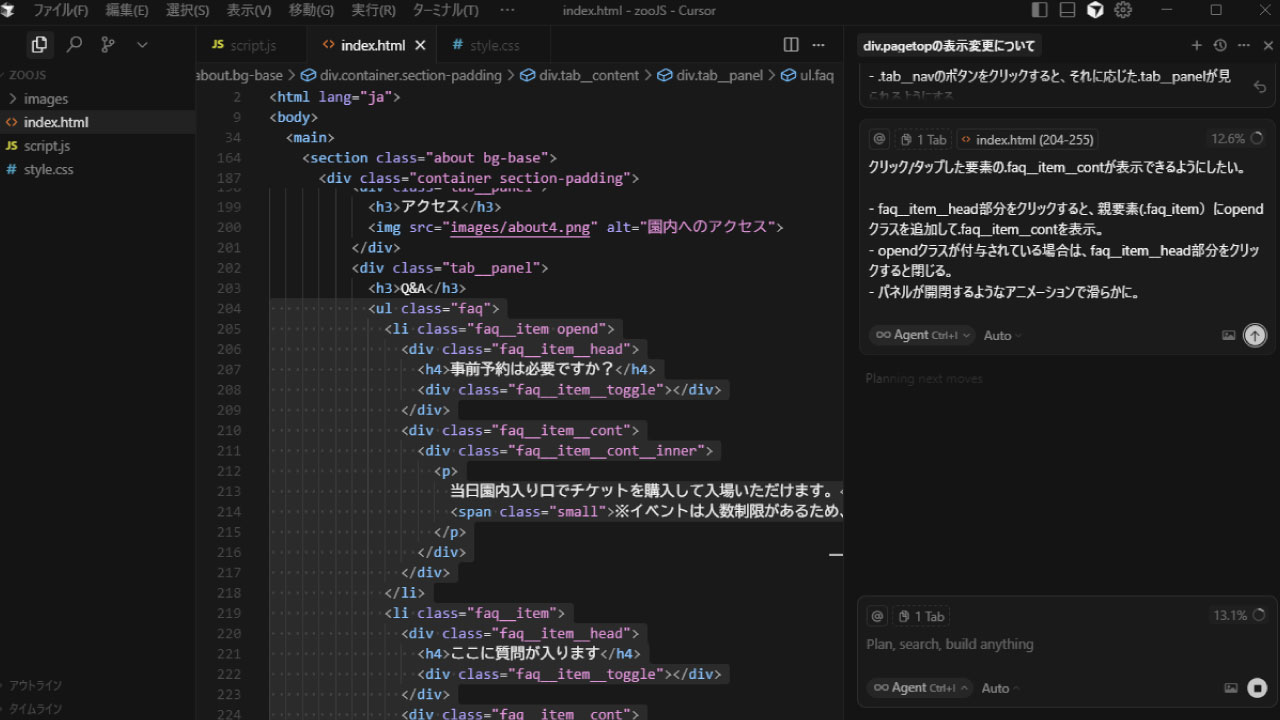Split the editor to the right
The width and height of the screenshot is (1280, 720).
pyautogui.click(x=791, y=45)
